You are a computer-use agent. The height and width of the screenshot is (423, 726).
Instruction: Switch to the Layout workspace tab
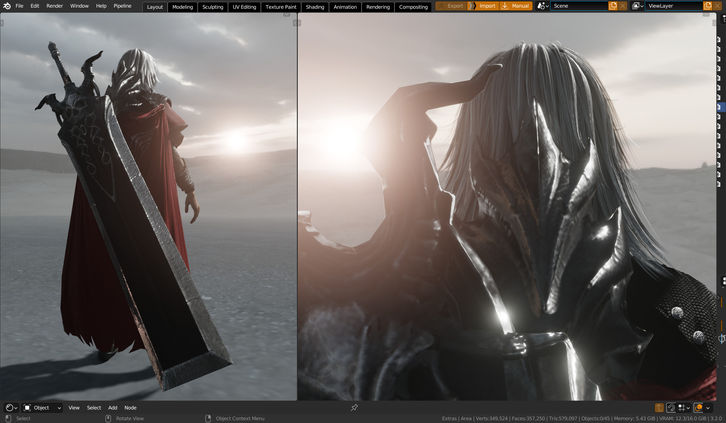click(x=155, y=7)
